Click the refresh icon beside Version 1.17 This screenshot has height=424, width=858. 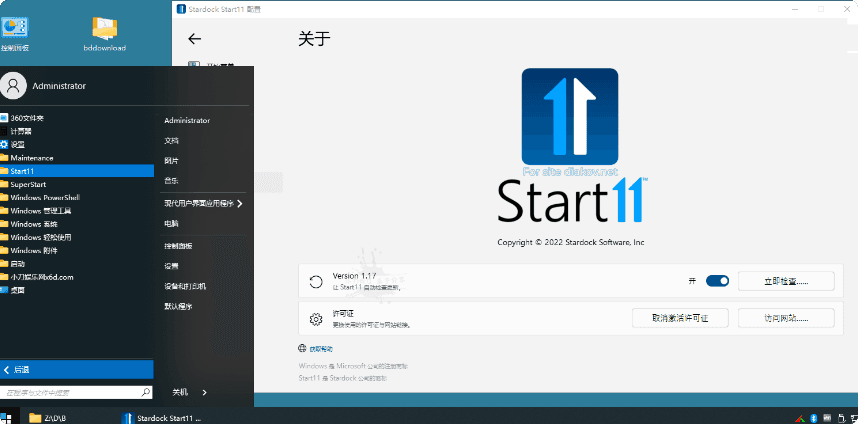(316, 282)
